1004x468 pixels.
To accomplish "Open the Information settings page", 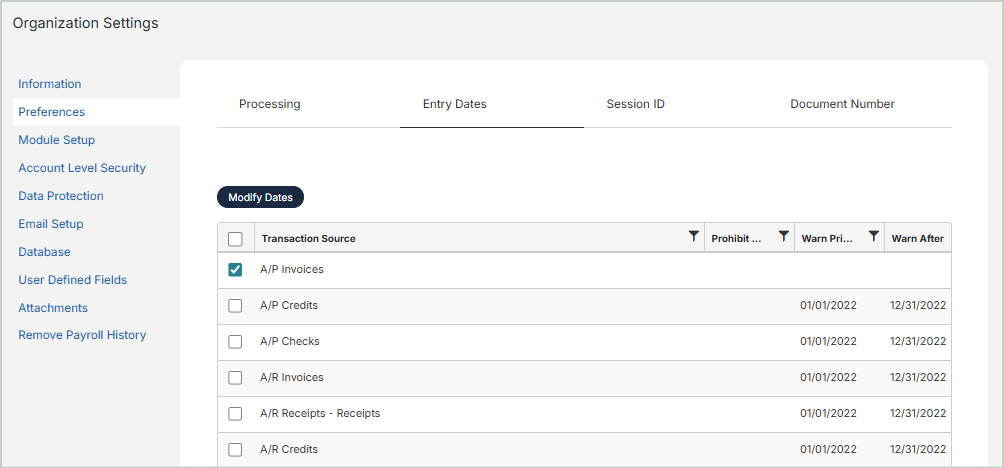I will (50, 84).
